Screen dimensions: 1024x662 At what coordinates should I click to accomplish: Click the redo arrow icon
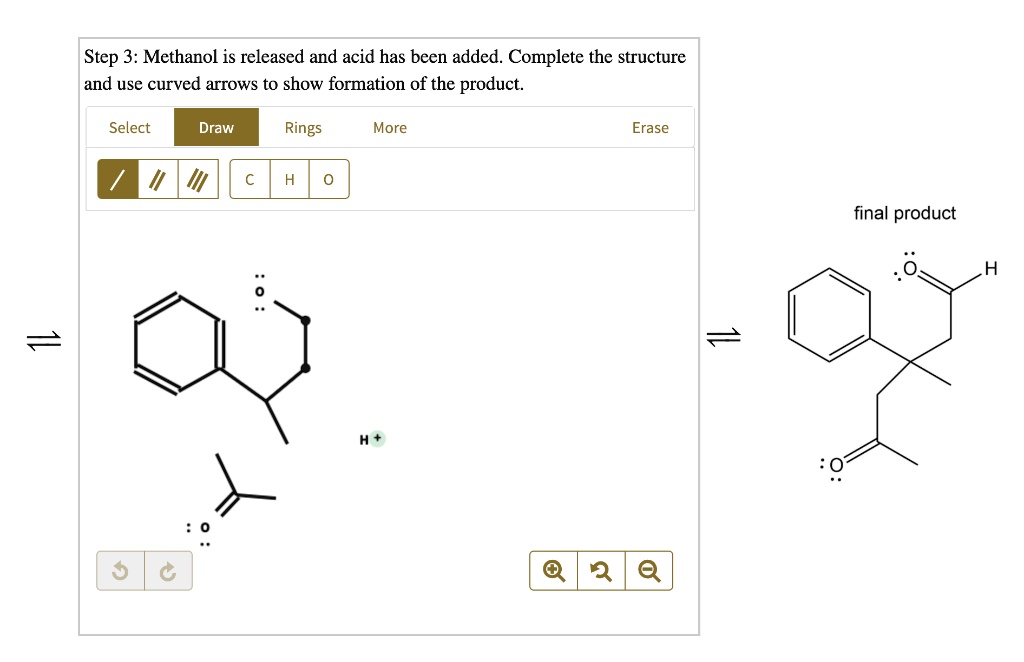click(167, 570)
